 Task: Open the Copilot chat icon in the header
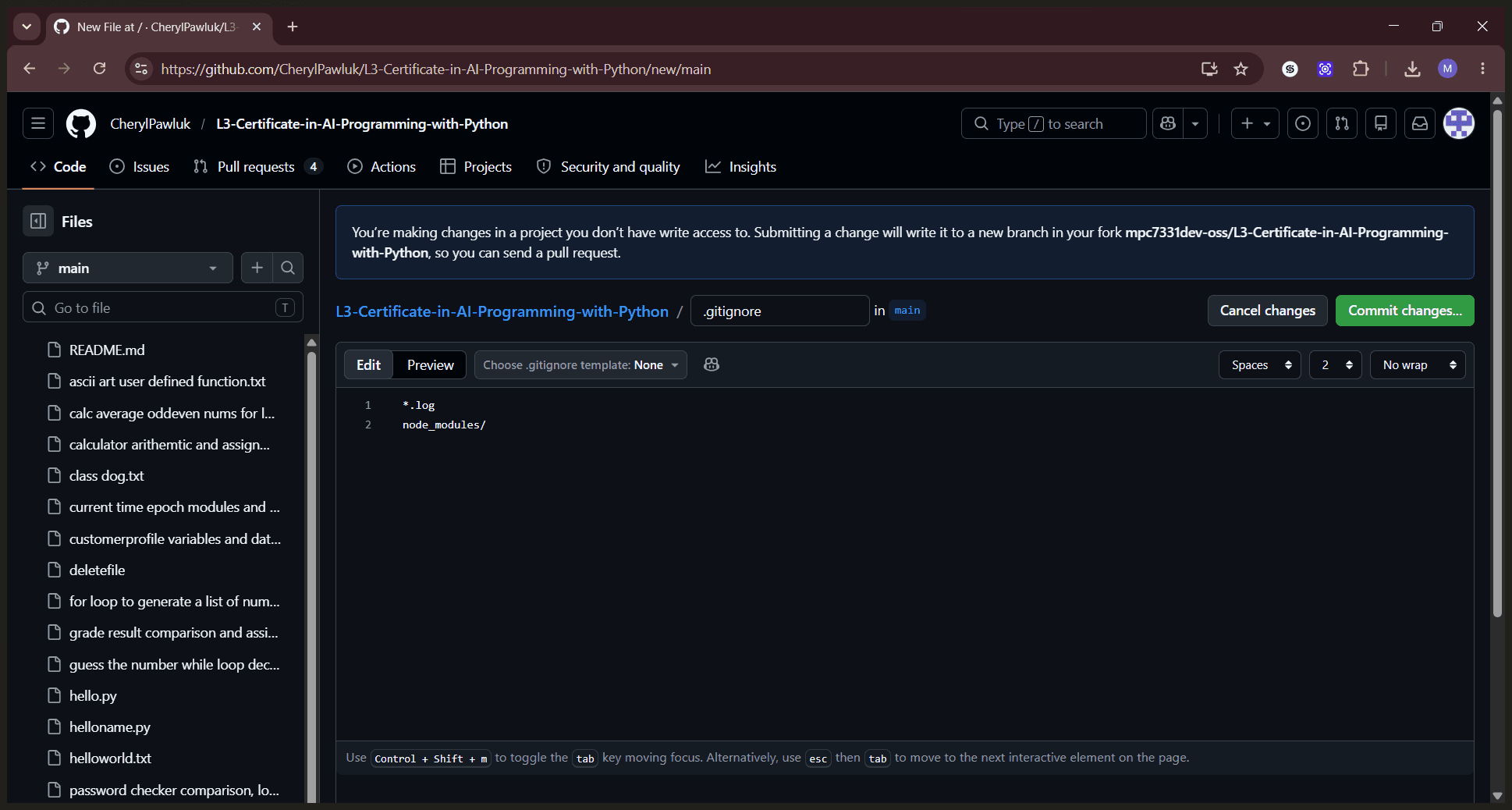pyautogui.click(x=1168, y=123)
